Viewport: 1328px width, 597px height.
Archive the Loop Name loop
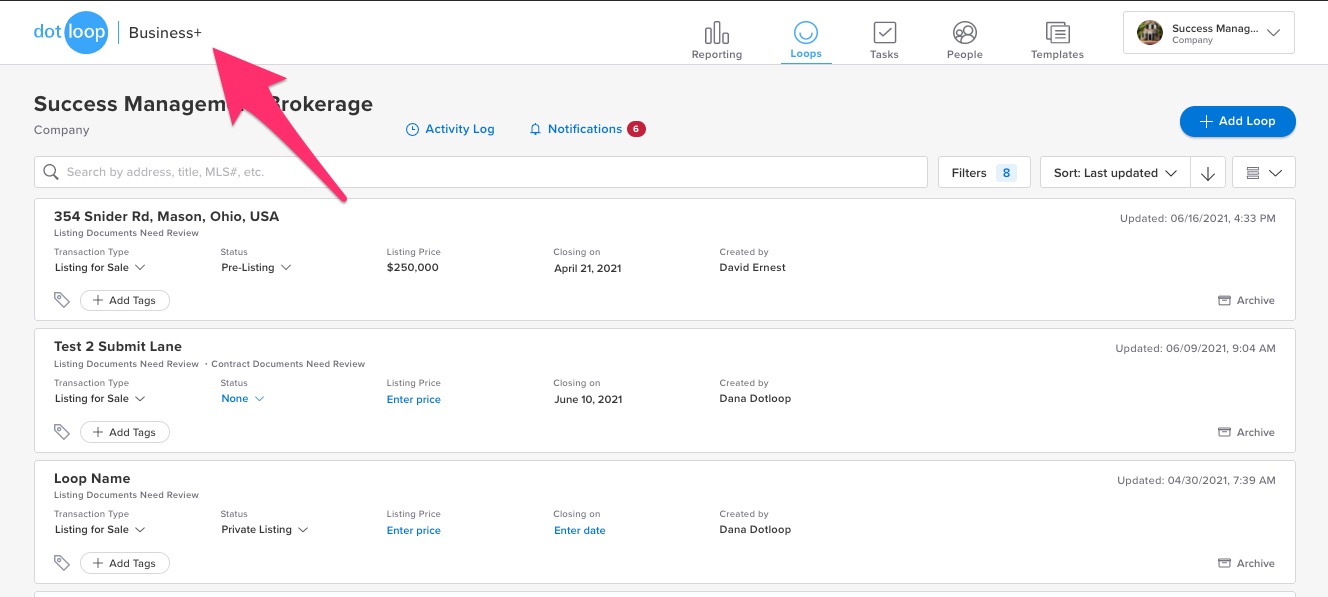point(1246,562)
